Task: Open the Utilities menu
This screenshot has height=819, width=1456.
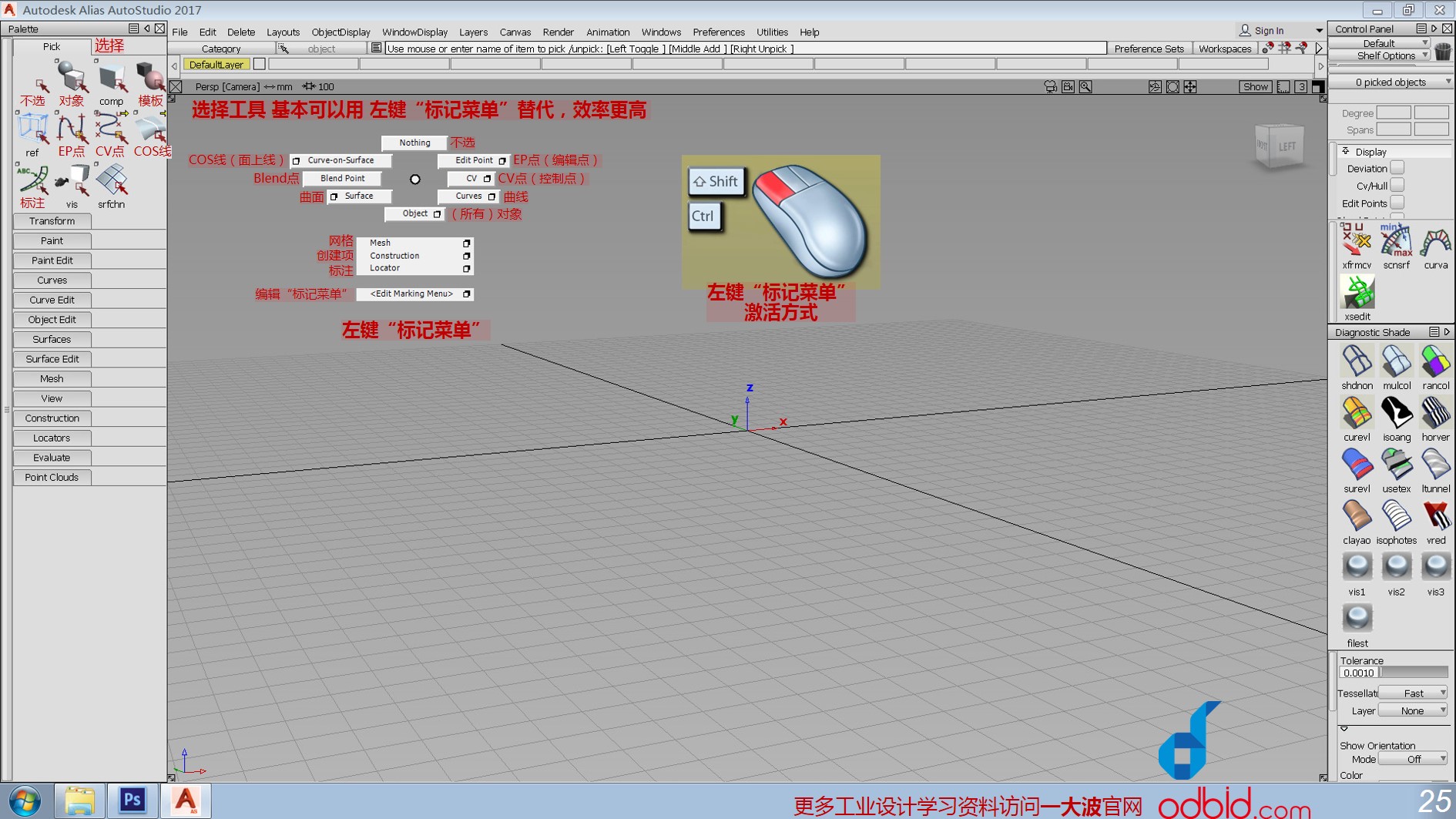Action: tap(772, 32)
